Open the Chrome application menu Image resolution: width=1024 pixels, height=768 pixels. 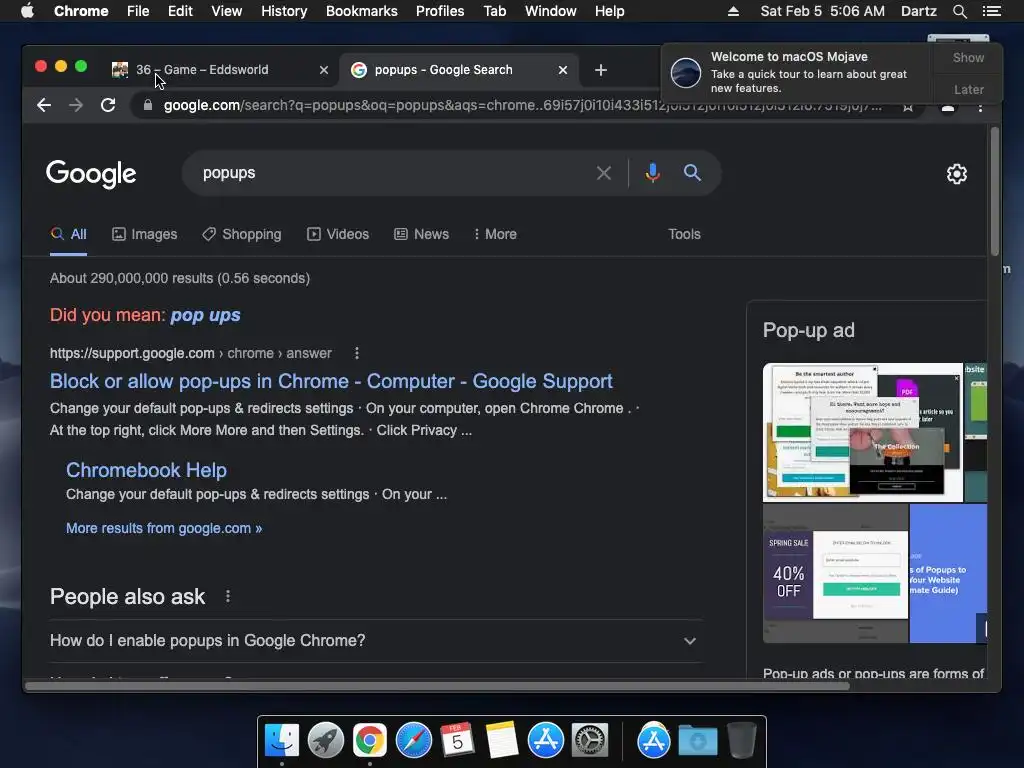(x=81, y=11)
